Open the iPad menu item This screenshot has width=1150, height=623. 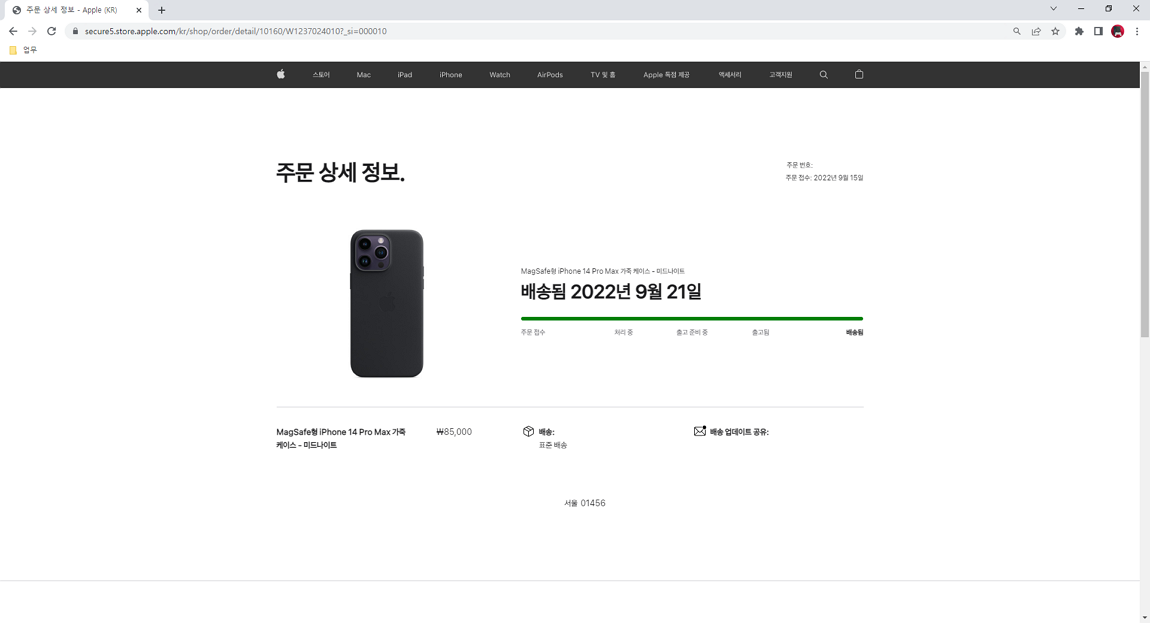tap(405, 75)
